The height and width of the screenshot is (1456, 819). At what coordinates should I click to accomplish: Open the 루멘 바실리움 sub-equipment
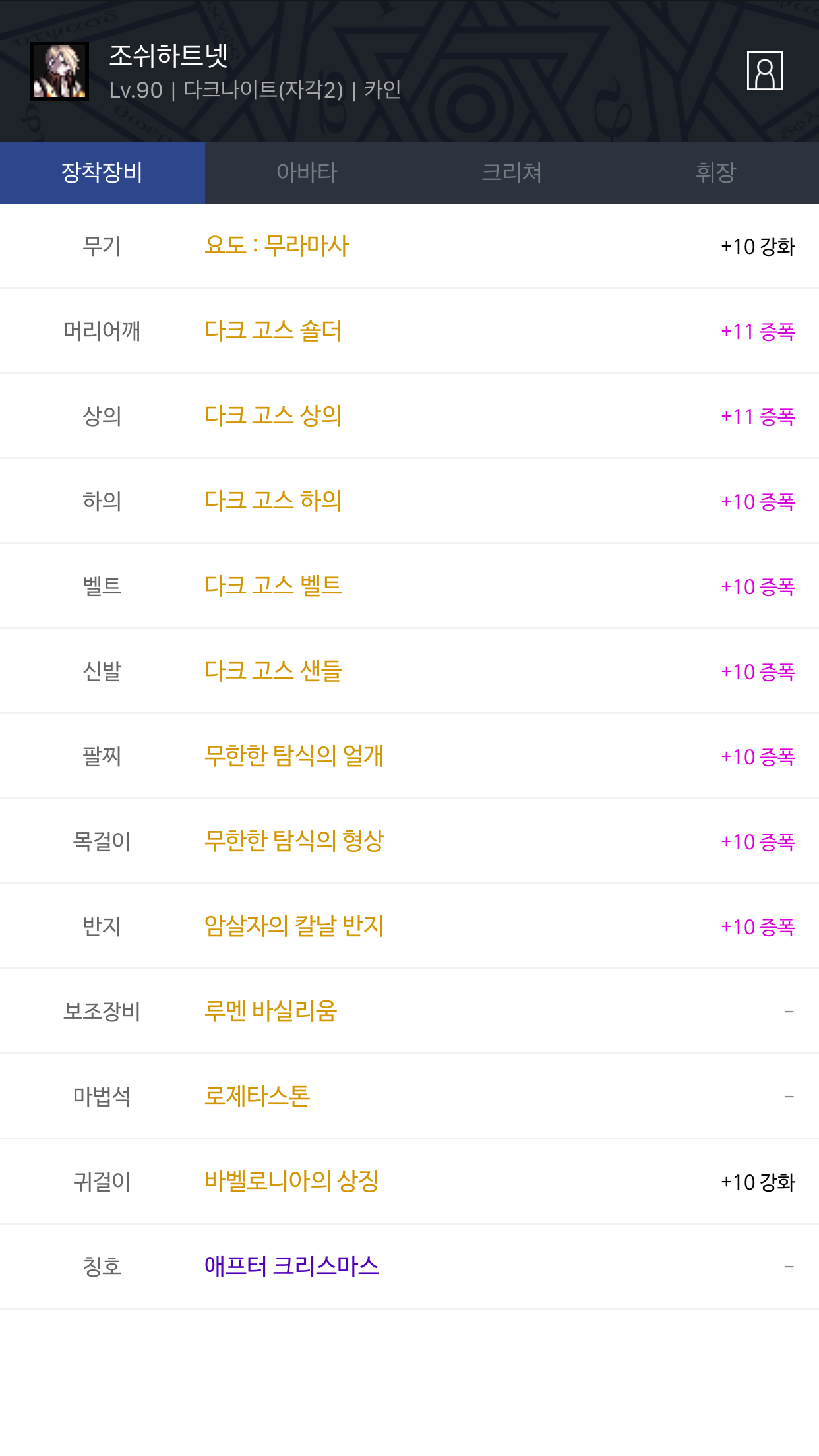tap(270, 1011)
